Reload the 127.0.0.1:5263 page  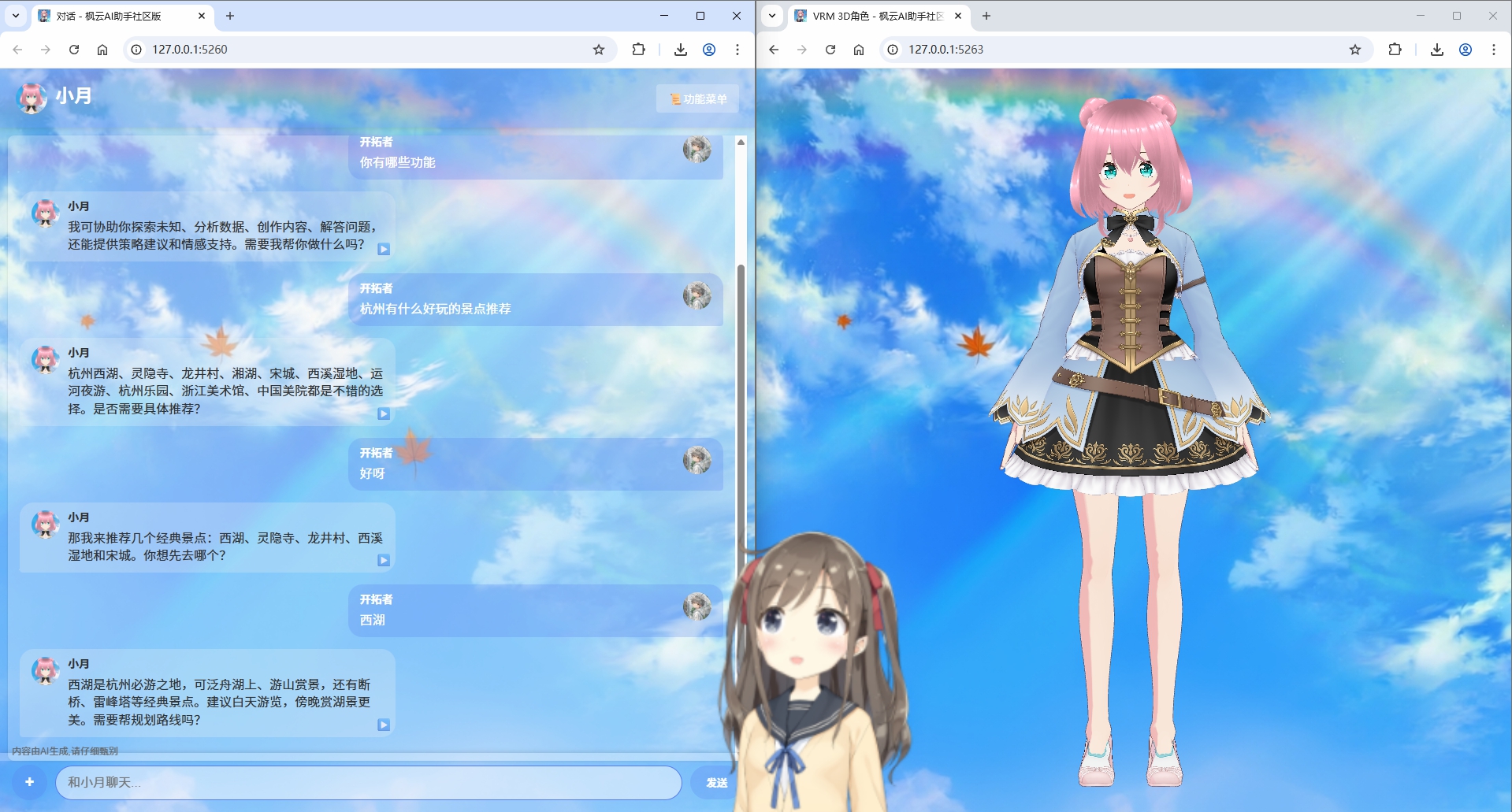coord(830,50)
